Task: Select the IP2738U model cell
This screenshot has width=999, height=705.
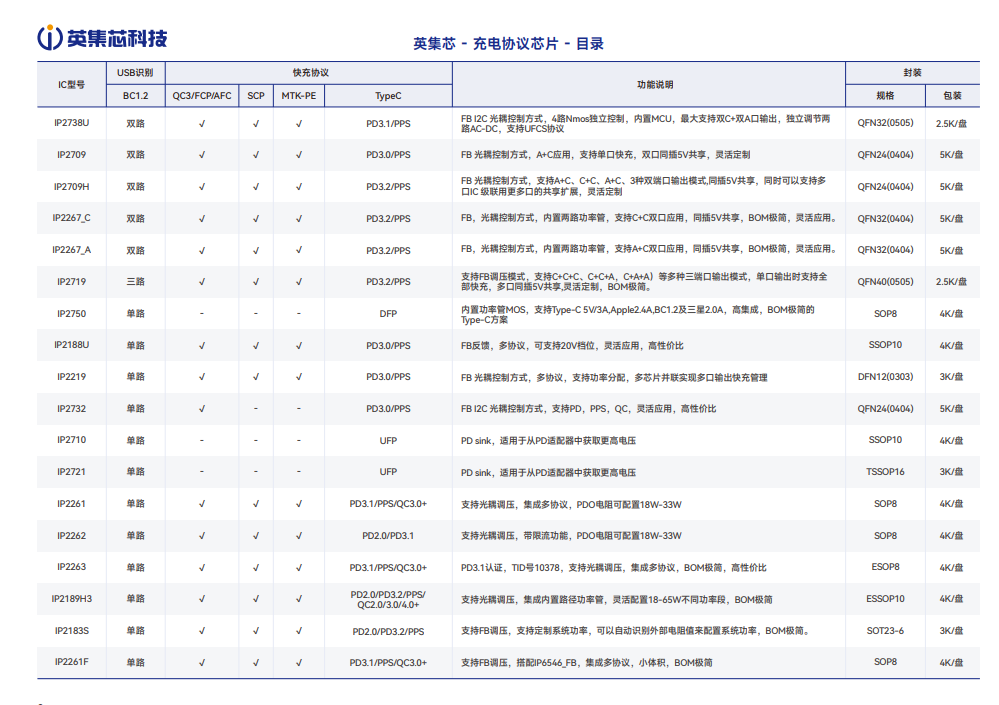Action: tap(71, 123)
